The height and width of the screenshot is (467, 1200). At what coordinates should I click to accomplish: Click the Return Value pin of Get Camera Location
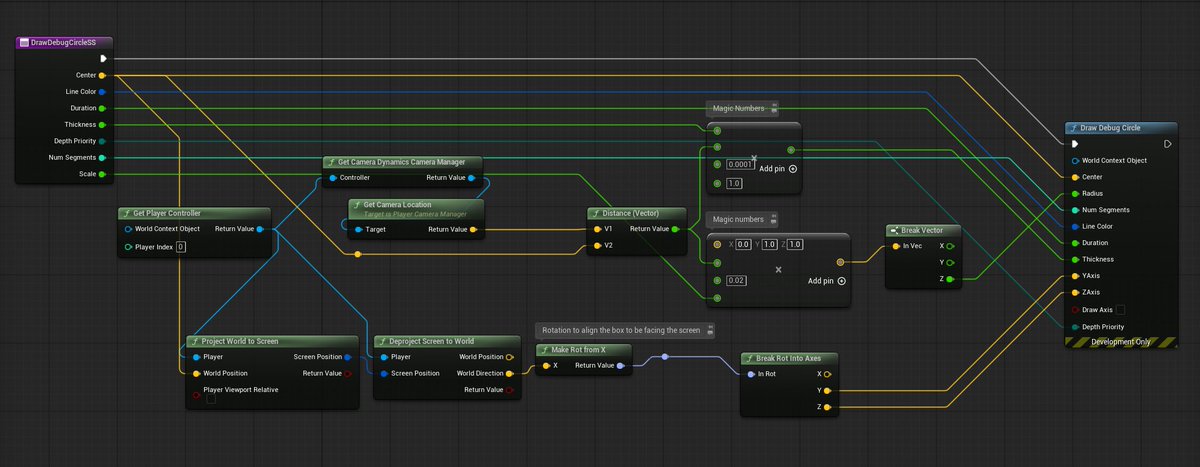pos(473,230)
